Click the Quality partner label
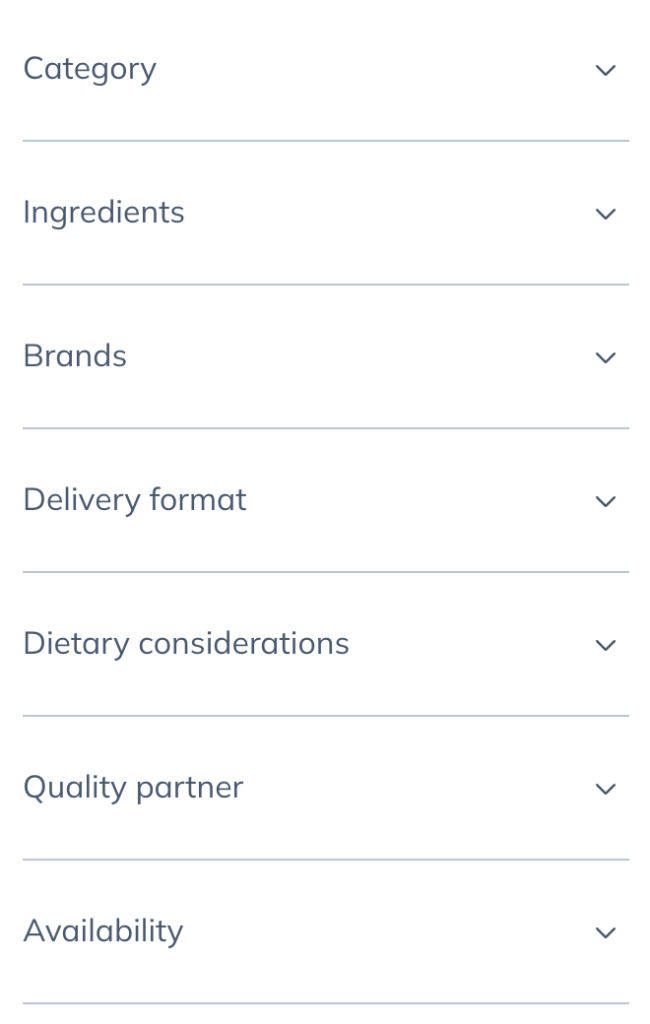650x1024 pixels. (x=132, y=788)
